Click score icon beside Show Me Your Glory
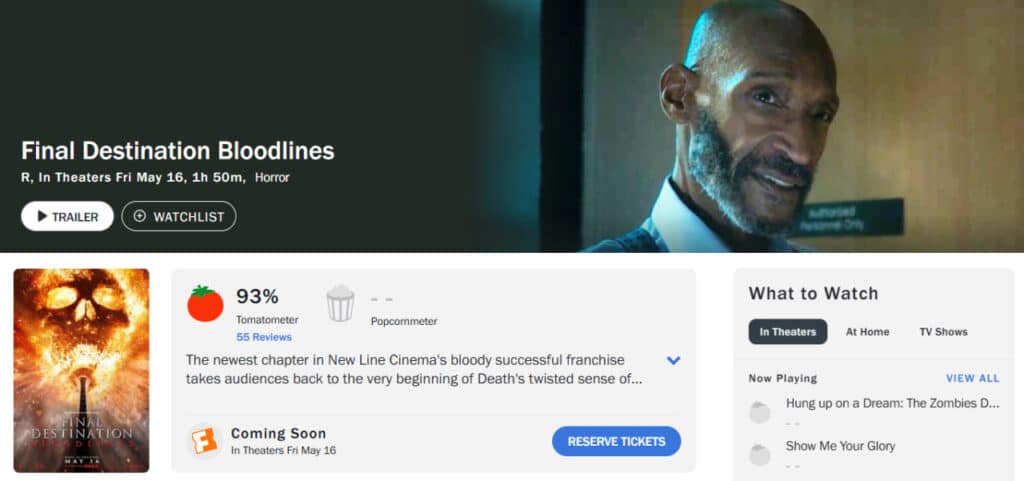This screenshot has width=1024, height=481. click(760, 454)
